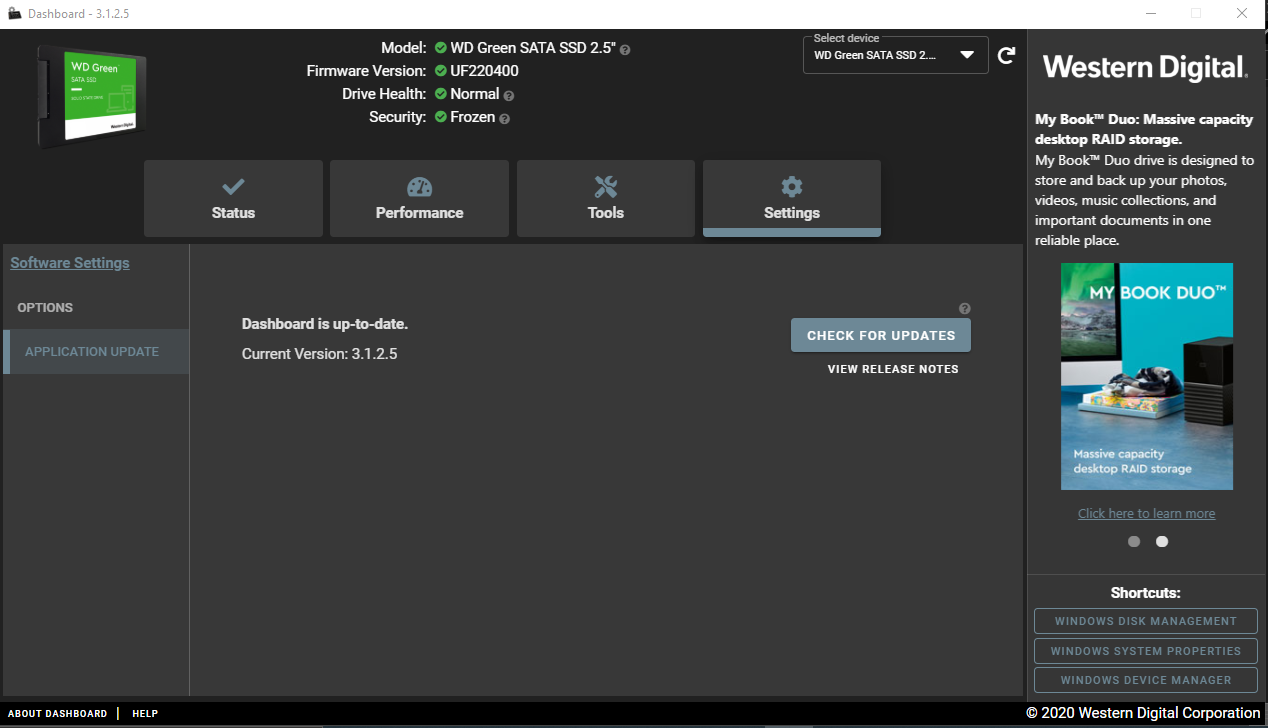1268x728 pixels.
Task: Click the help icon next to Model name
Action: click(x=625, y=49)
